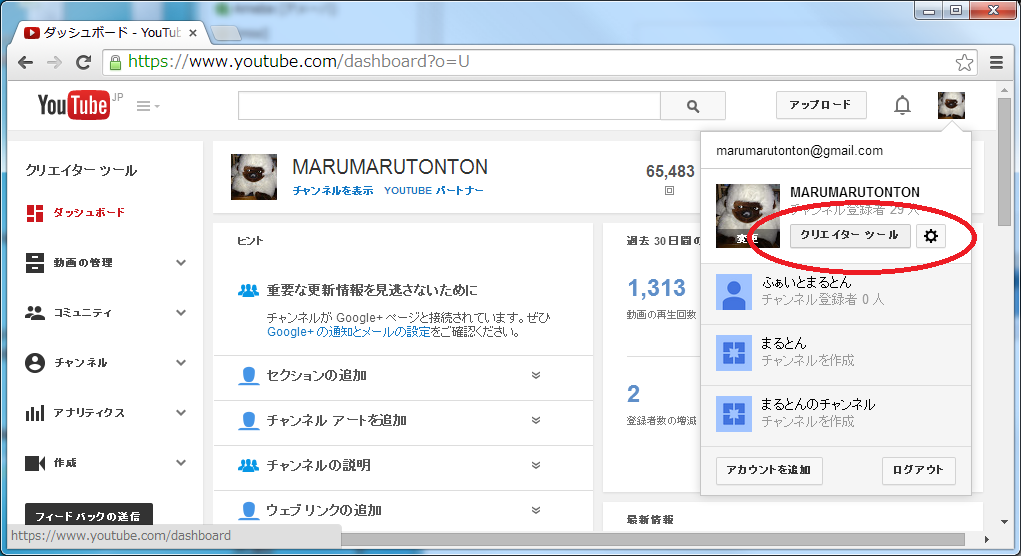1021x556 pixels.
Task: Open コミュニティ sidebar item
Action: [83, 313]
